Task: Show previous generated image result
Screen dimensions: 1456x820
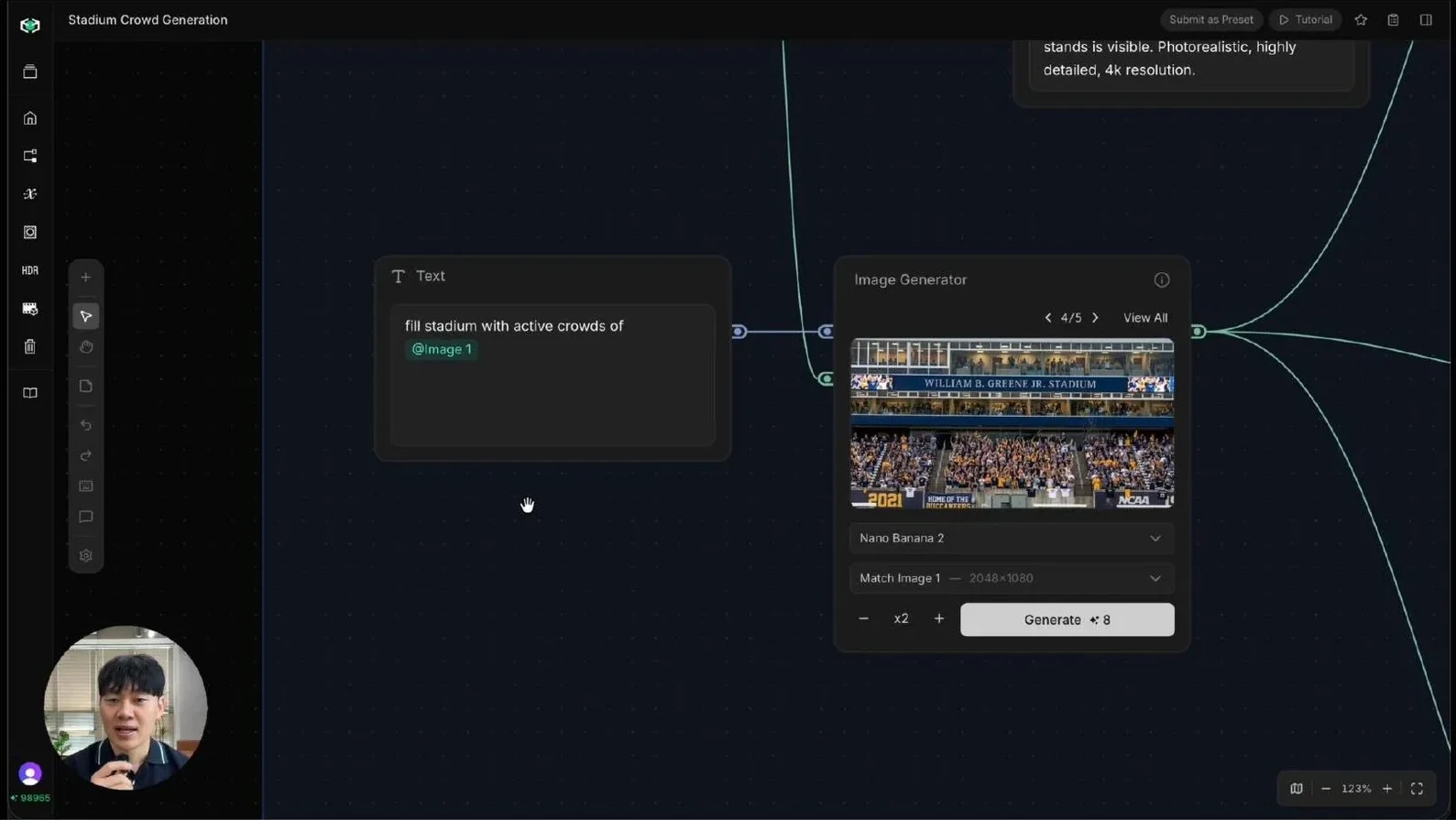Action: (1048, 318)
